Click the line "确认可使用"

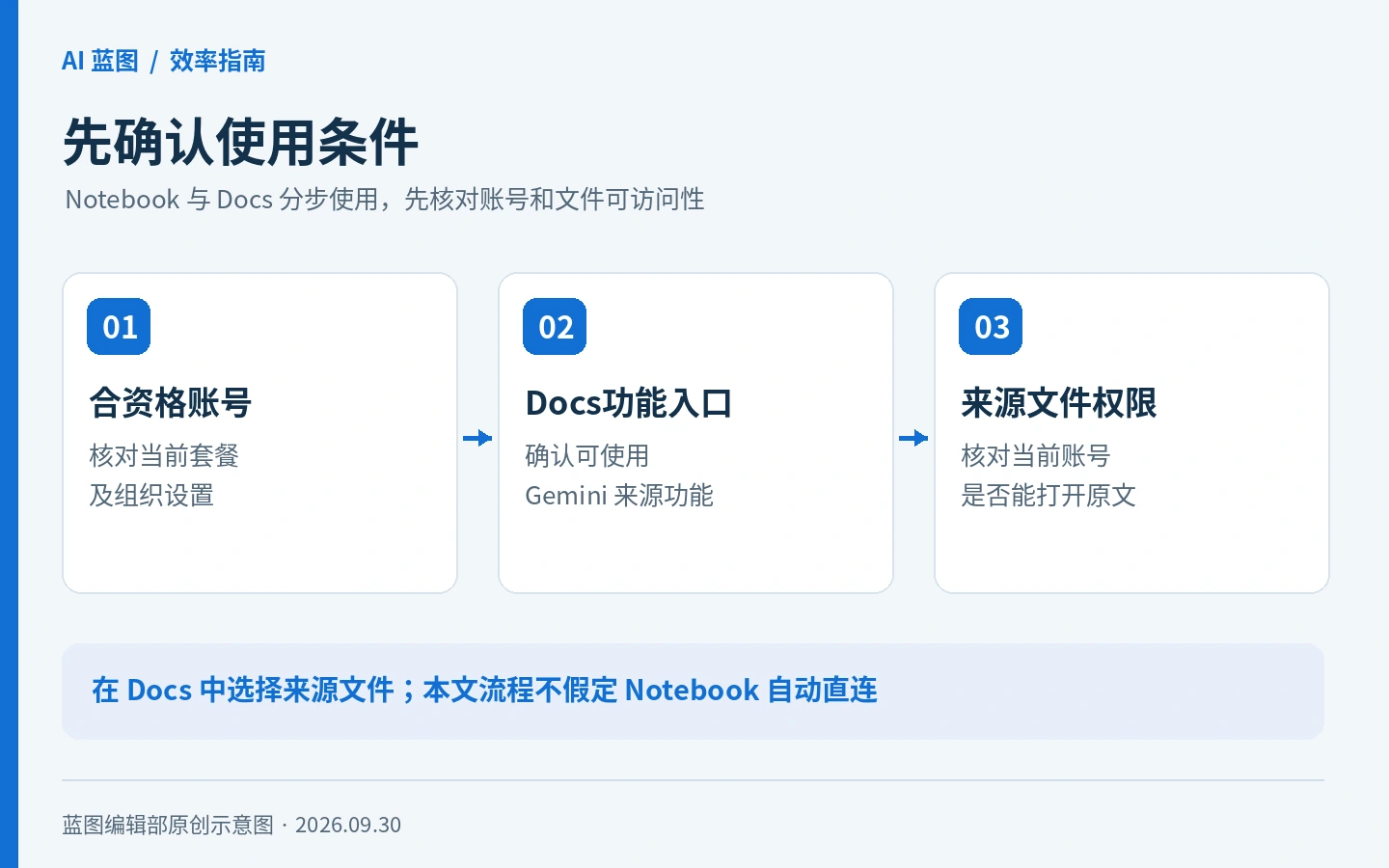[587, 455]
